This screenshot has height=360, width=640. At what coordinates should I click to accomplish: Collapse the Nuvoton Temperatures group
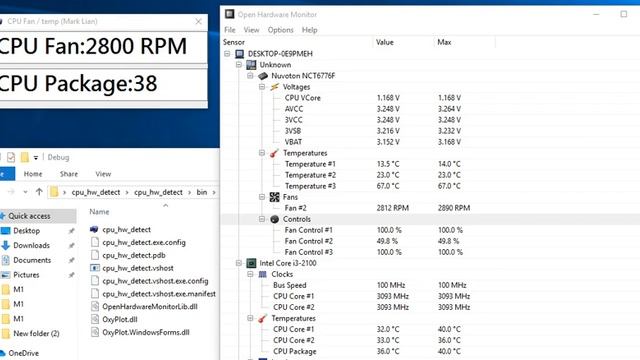(x=262, y=153)
